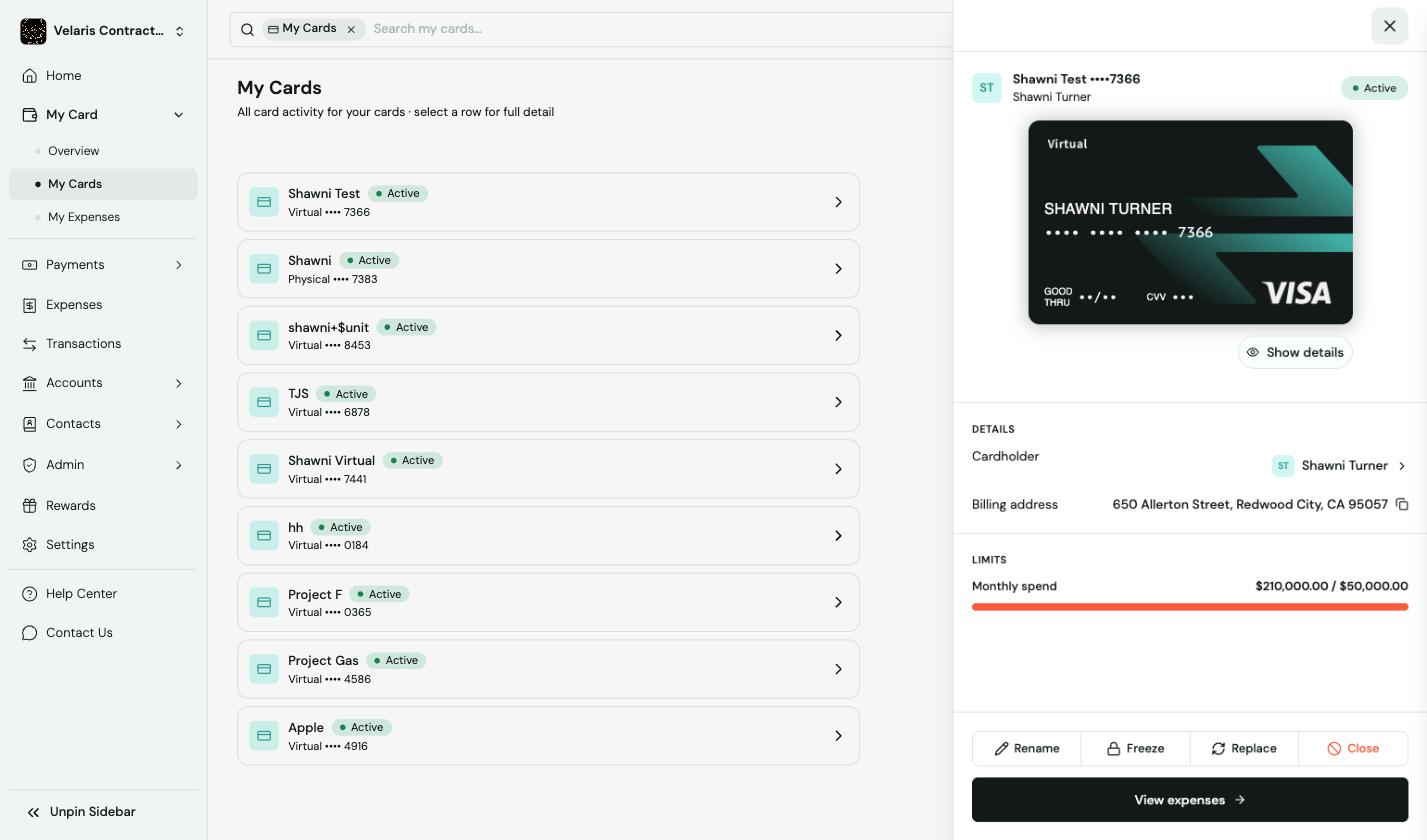Screen dimensions: 1427x840
Task: Expand the Contacts section chevron
Action: pos(179,424)
